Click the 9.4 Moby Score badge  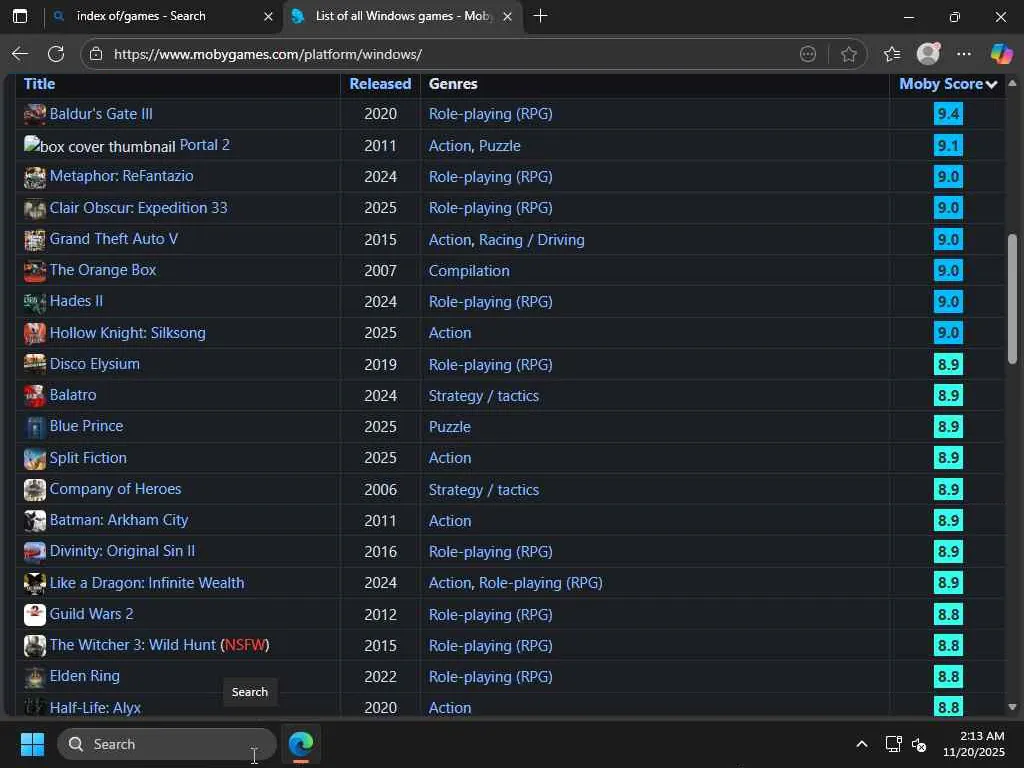pos(948,114)
